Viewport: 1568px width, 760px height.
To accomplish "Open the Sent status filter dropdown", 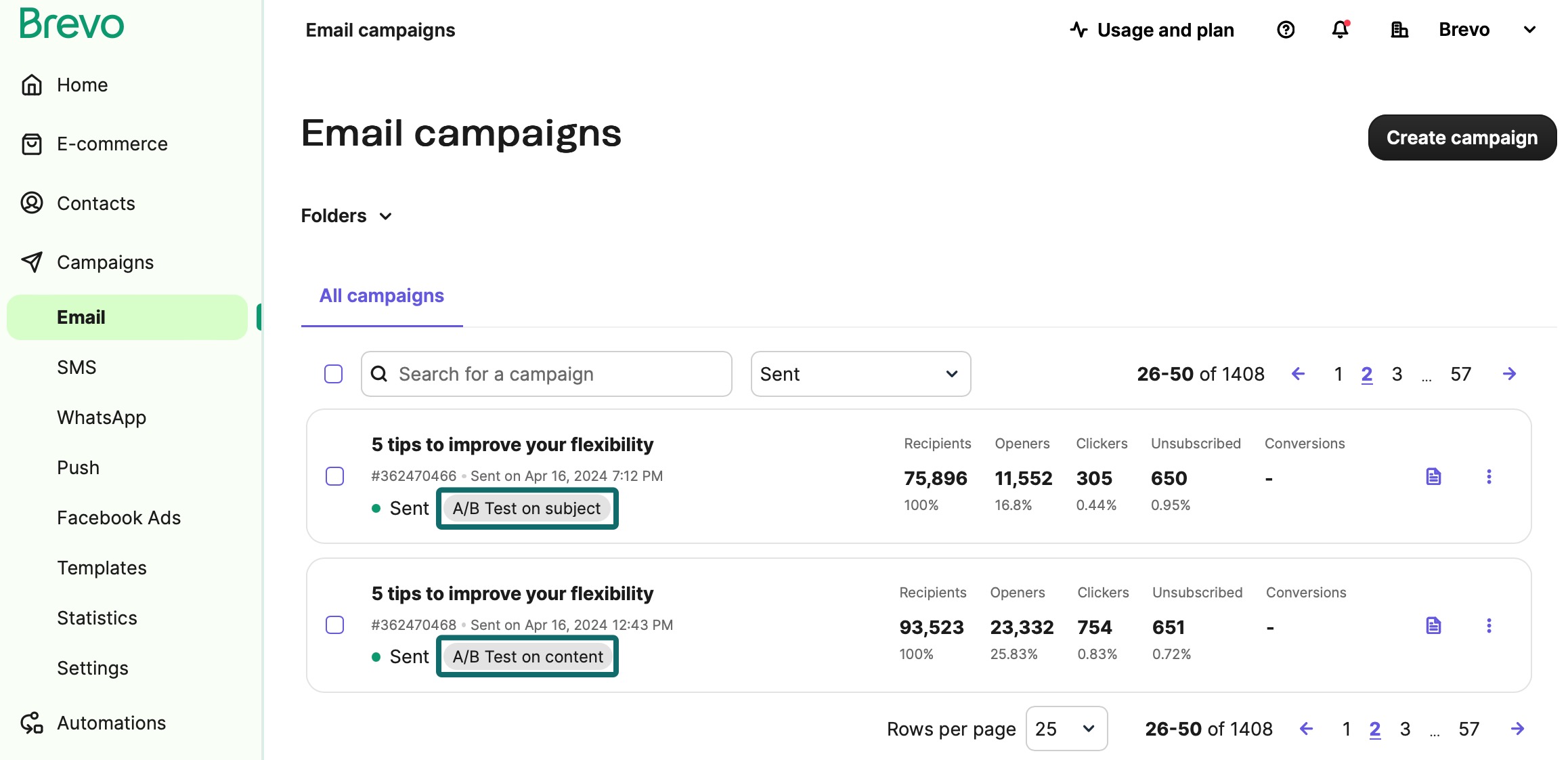I will coord(860,374).
